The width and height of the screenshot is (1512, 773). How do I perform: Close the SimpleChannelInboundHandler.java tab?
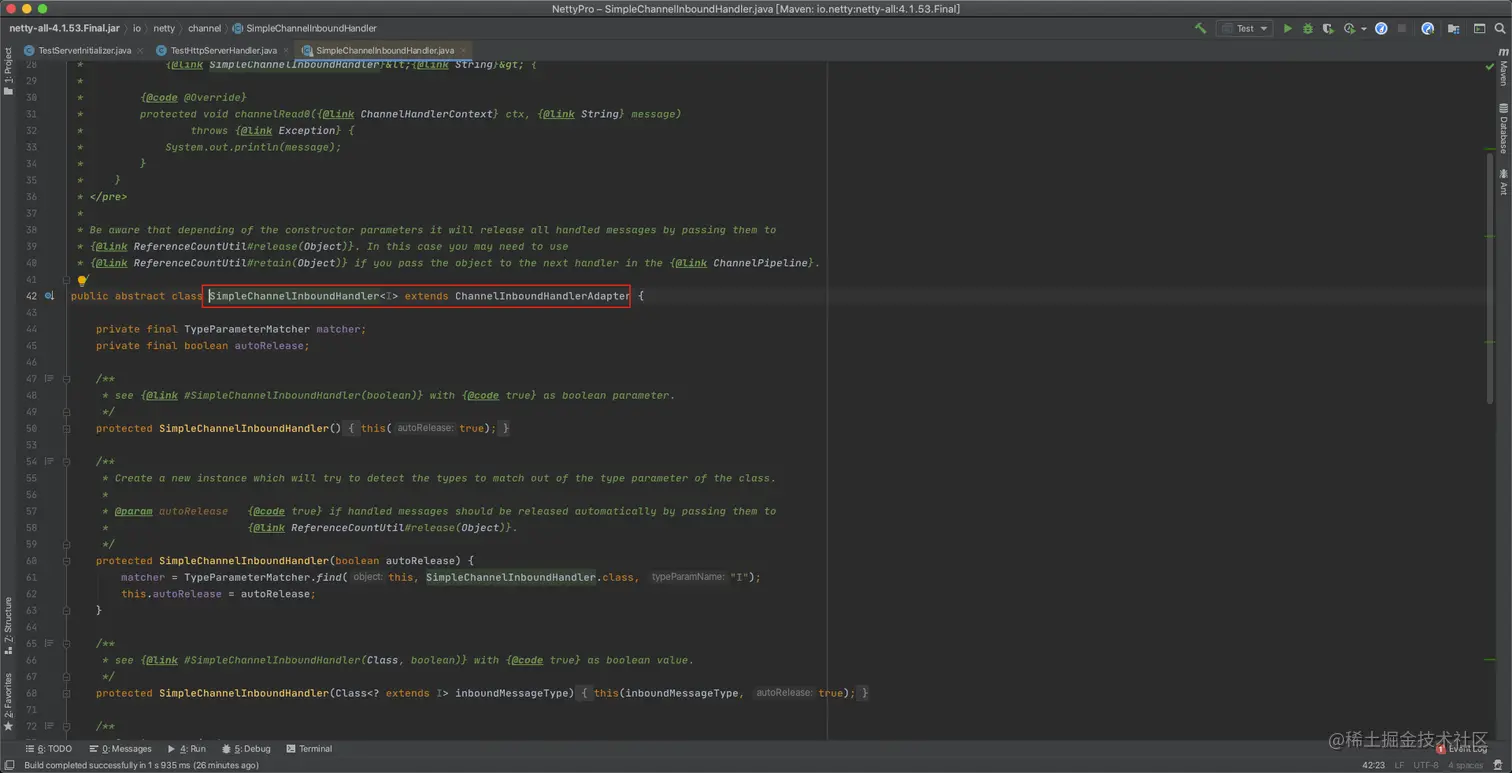coord(463,50)
